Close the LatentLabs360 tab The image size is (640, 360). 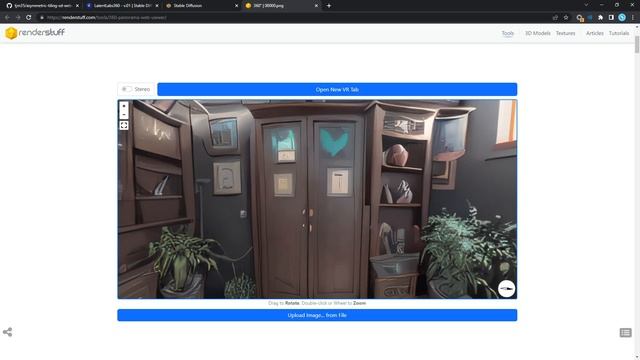tap(157, 6)
